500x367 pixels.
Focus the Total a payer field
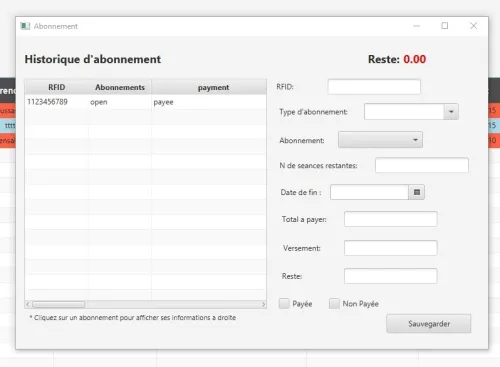pyautogui.click(x=390, y=219)
